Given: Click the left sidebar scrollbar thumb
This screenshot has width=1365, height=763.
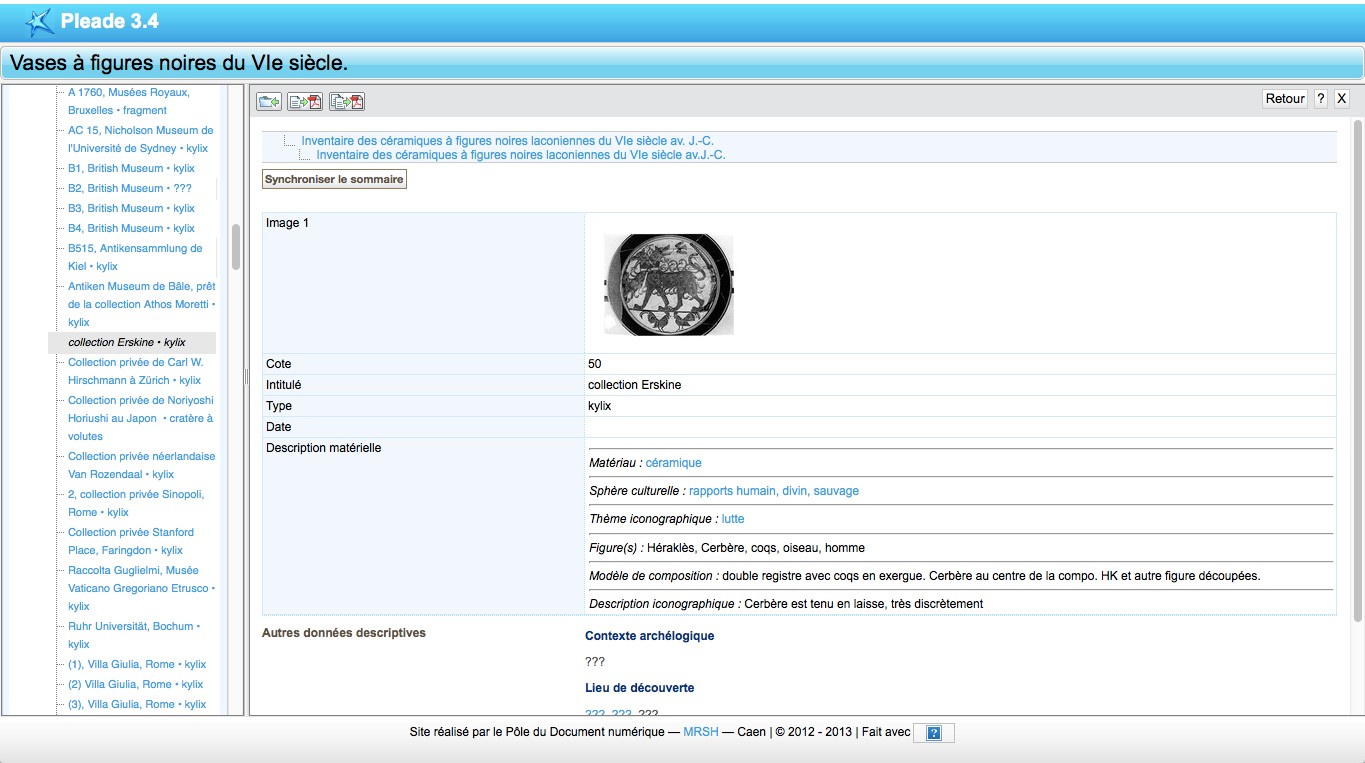Looking at the screenshot, I should pos(236,247).
